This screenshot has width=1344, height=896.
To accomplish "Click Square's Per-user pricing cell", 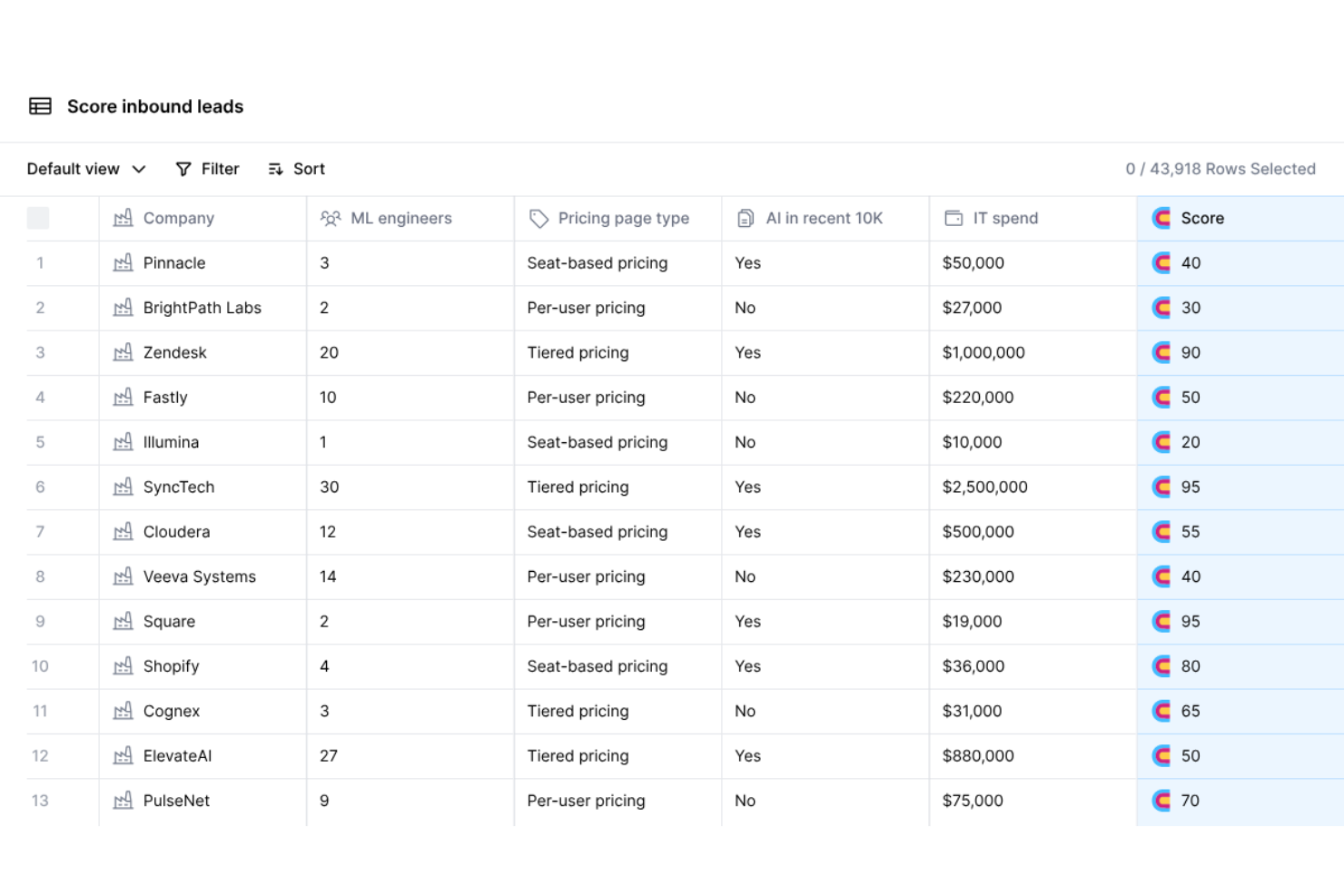I will point(618,621).
